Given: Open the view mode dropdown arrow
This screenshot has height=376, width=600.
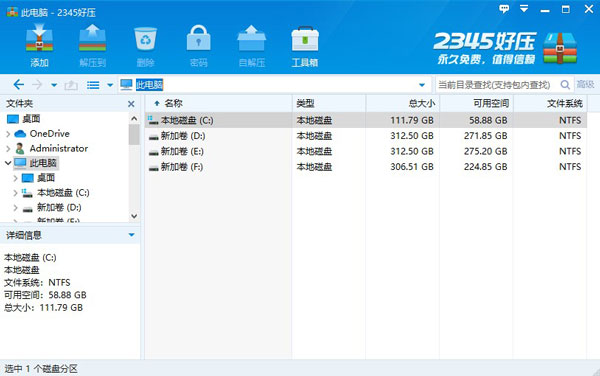Looking at the screenshot, I should pos(110,85).
